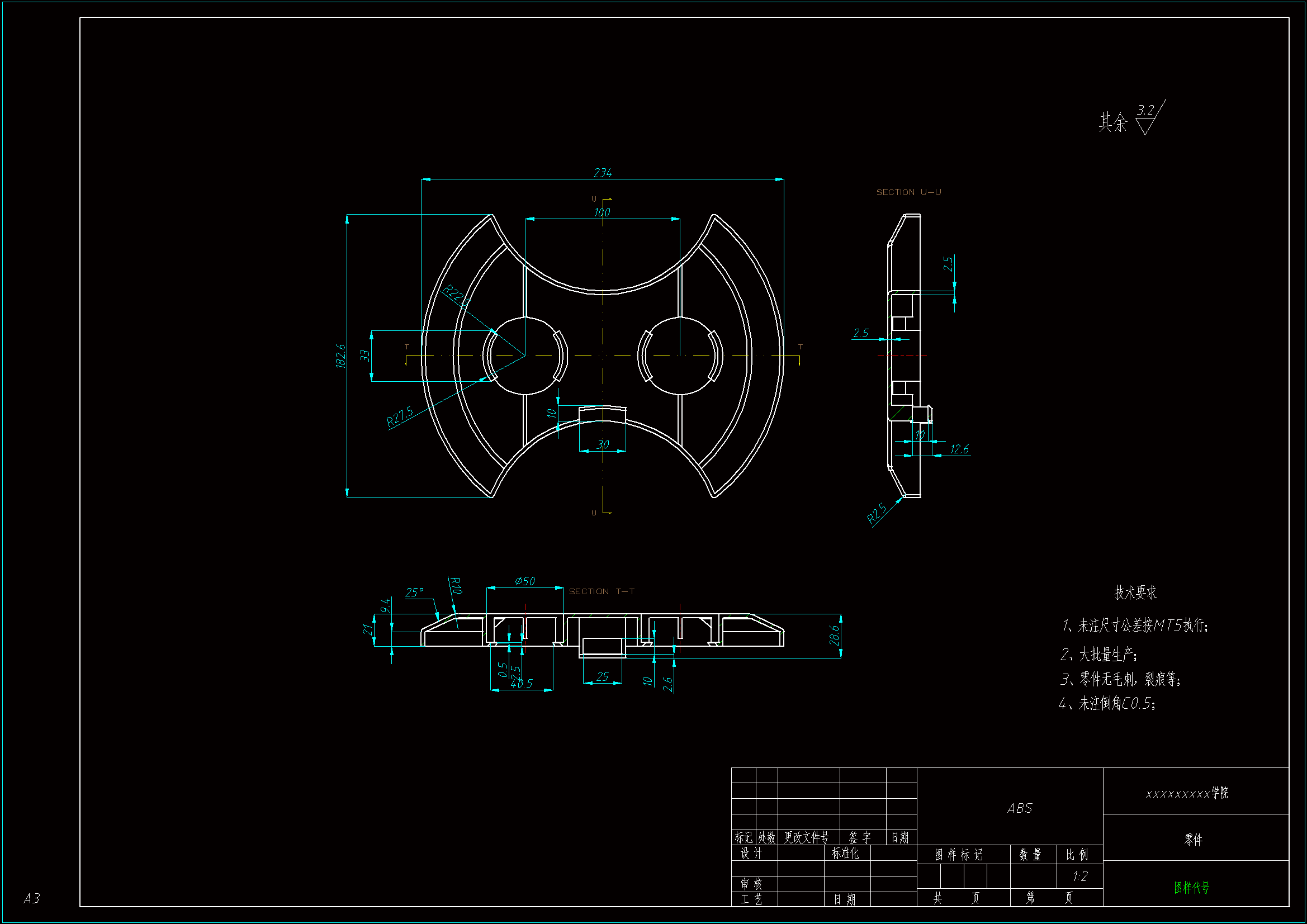Click the xxxxxxxxx学院 title cell
1307x924 pixels.
[1187, 793]
